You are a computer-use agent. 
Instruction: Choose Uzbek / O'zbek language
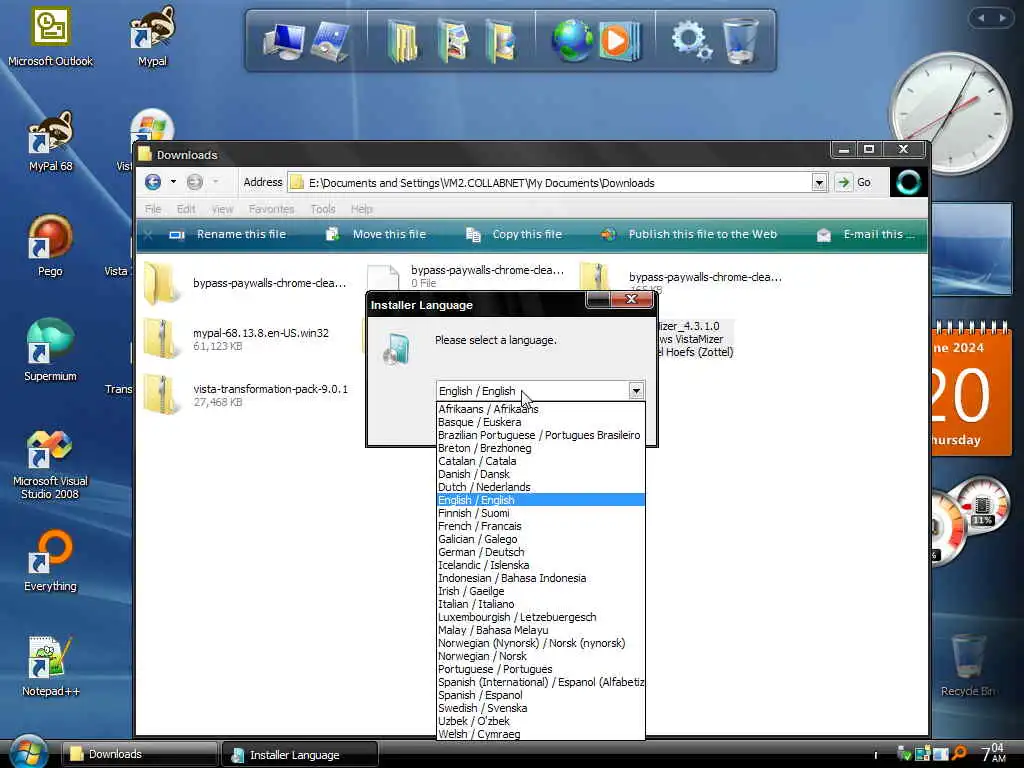point(541,721)
